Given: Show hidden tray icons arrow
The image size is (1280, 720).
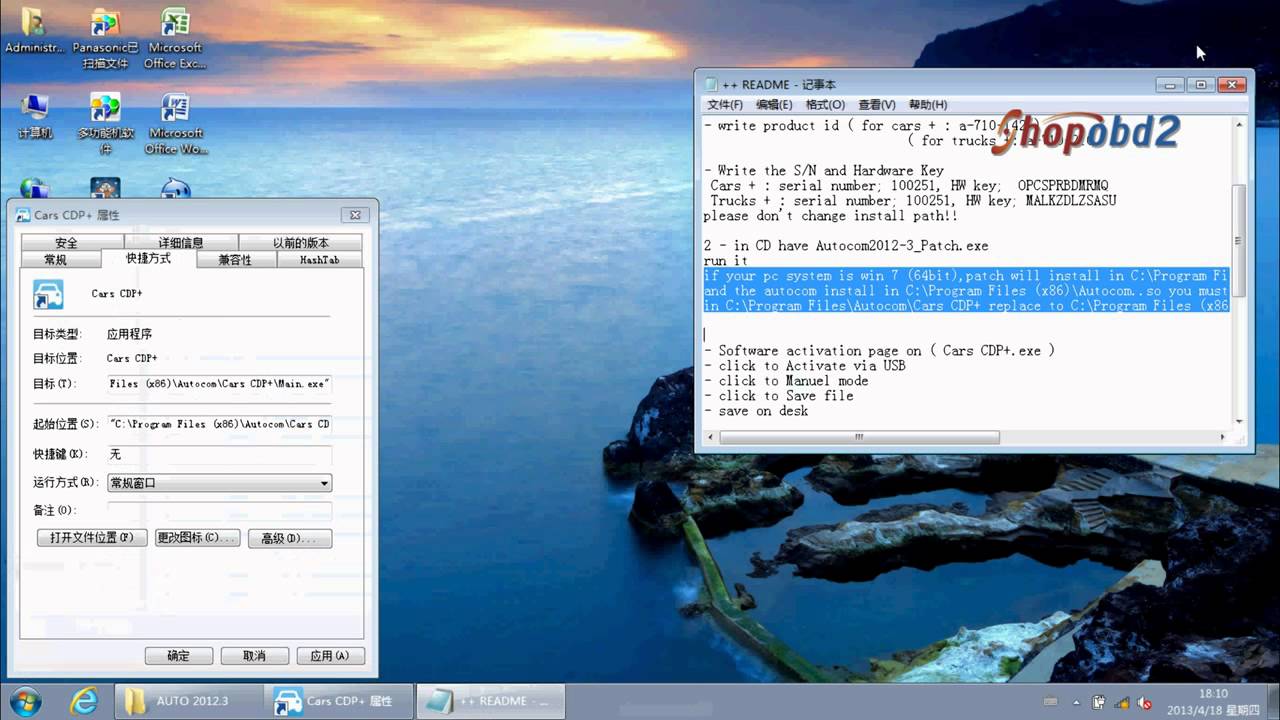Looking at the screenshot, I should [x=1078, y=702].
